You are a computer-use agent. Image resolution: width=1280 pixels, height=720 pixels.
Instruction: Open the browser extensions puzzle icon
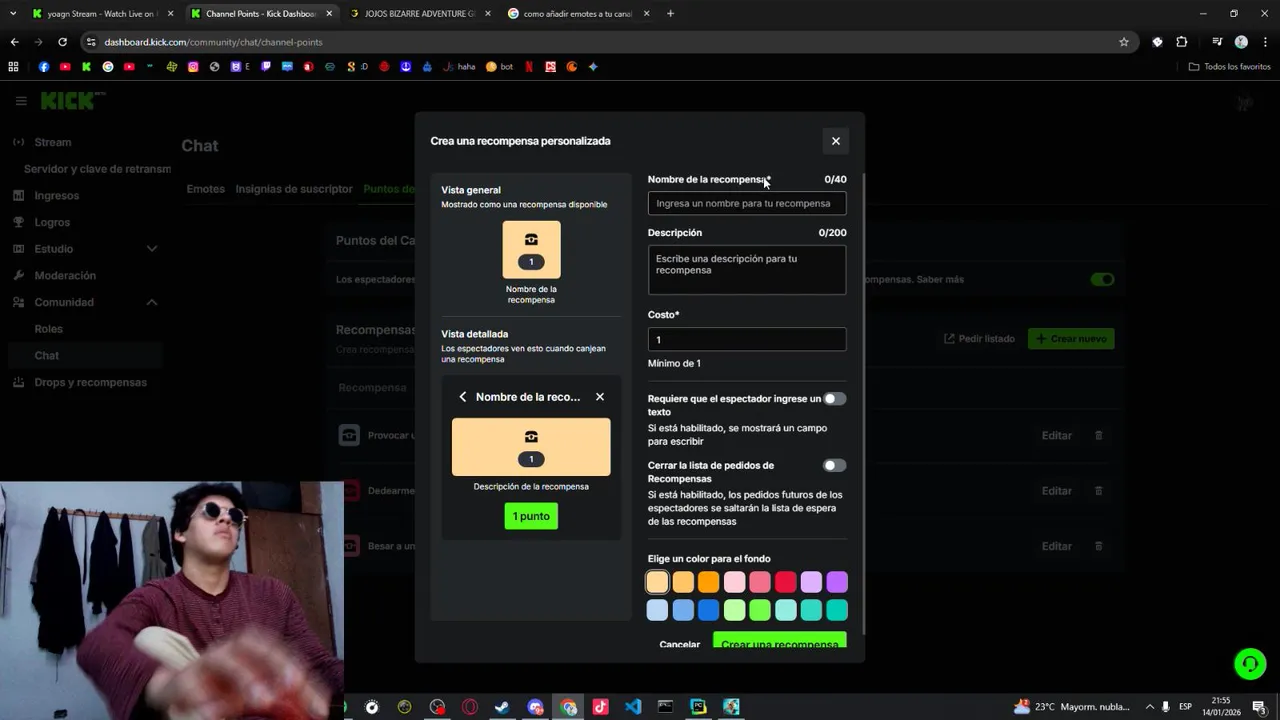coord(1182,42)
